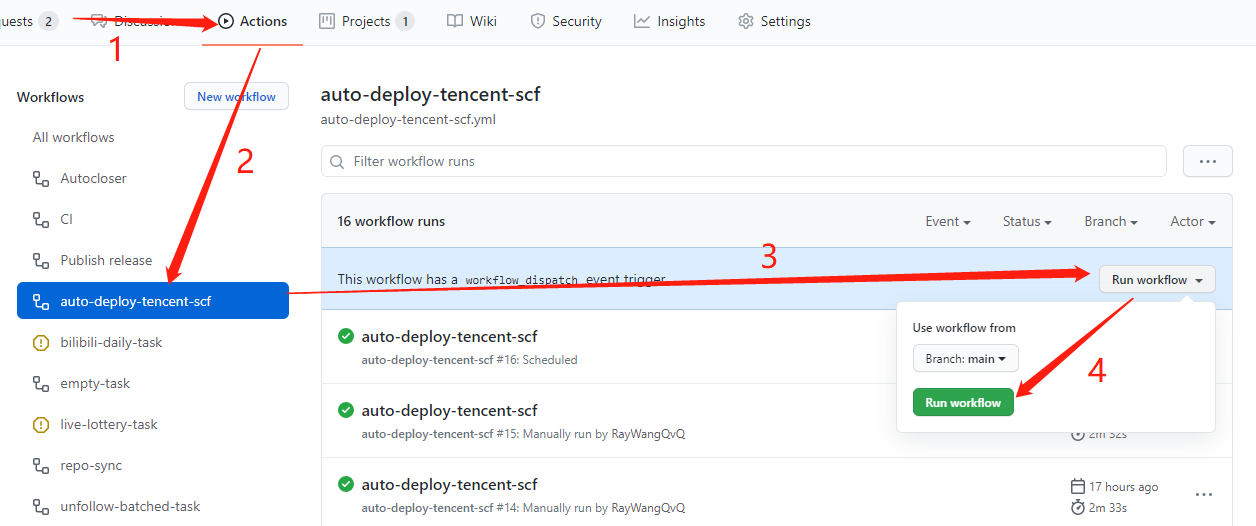Screen dimensions: 1256x526
Task: Switch to the Insights tab
Action: coord(669,21)
